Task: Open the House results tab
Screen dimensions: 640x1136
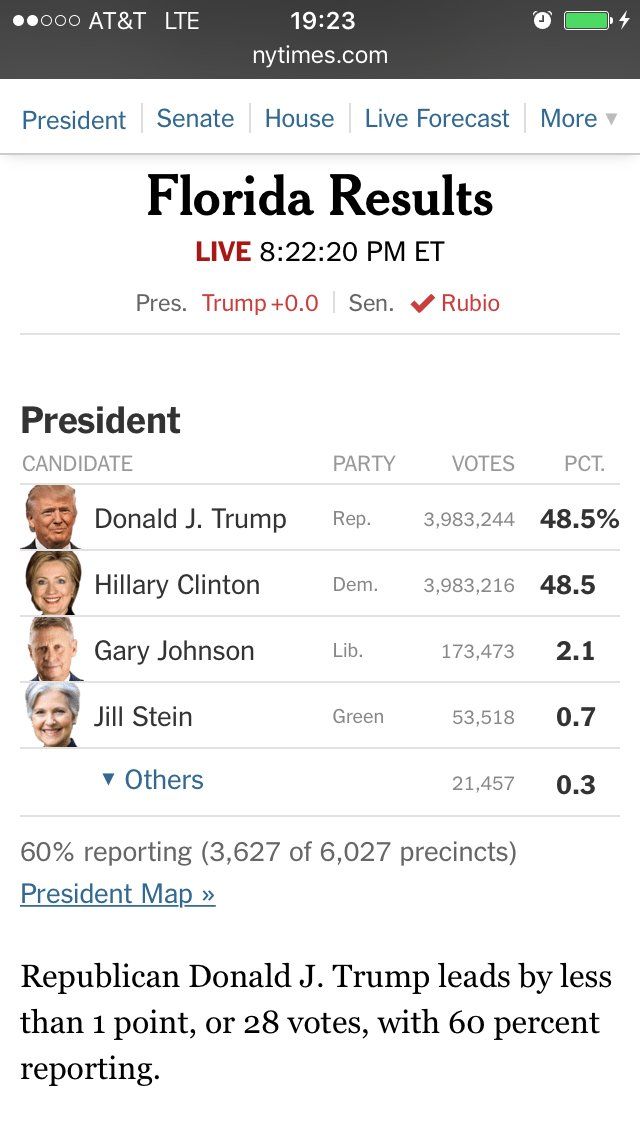Action: click(x=299, y=118)
